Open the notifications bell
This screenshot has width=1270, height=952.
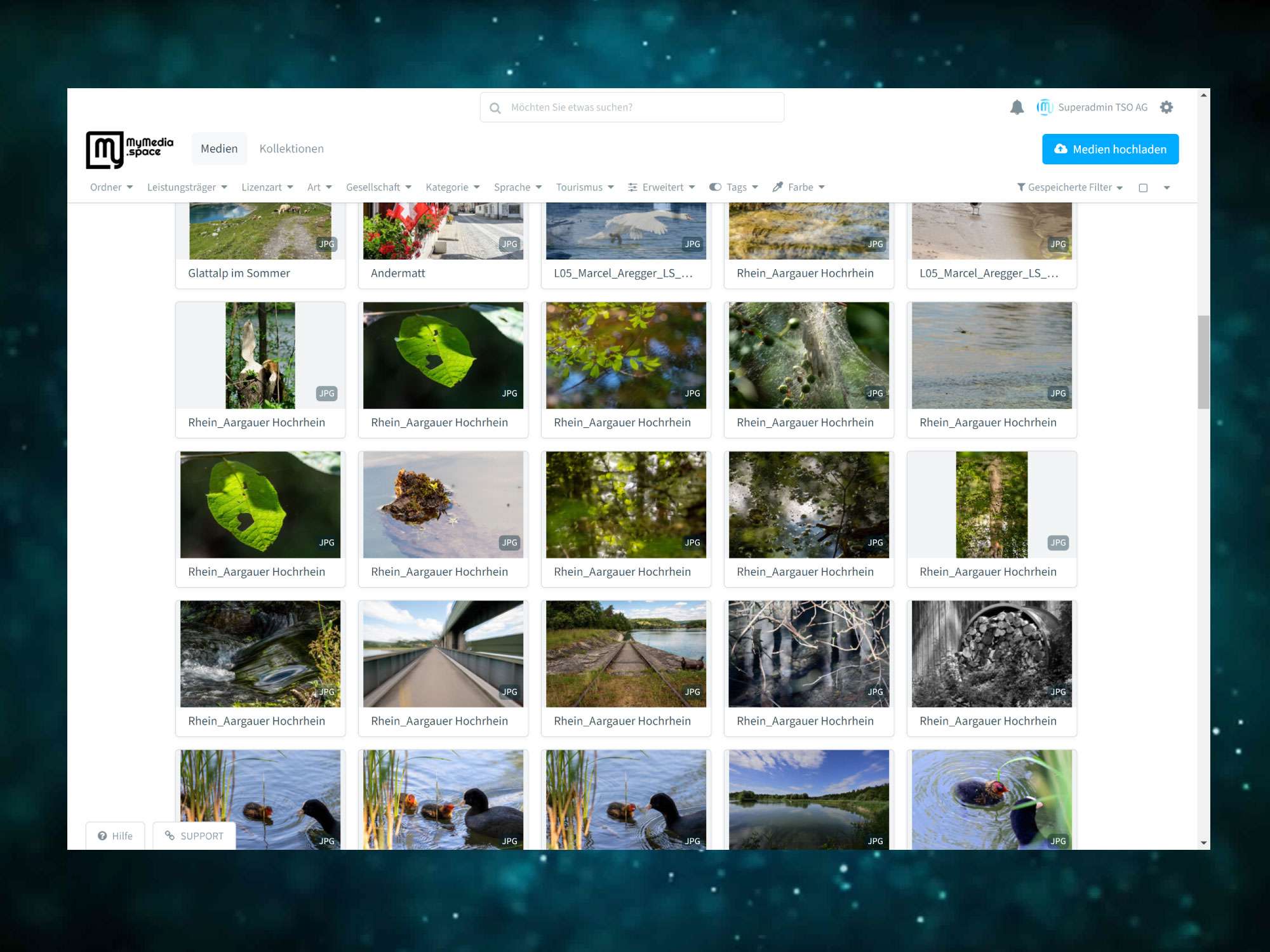point(1017,107)
